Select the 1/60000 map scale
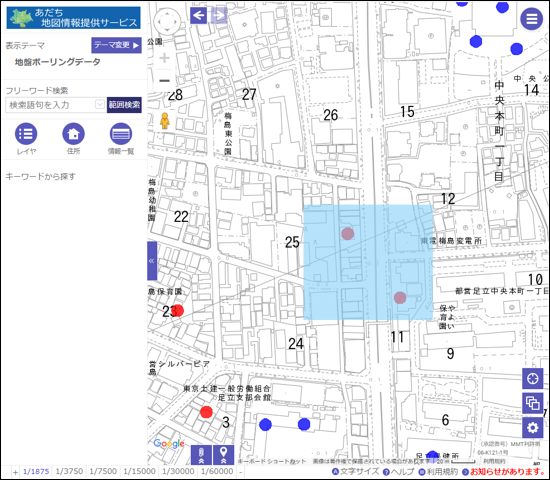This screenshot has height=480, width=550. (x=217, y=472)
